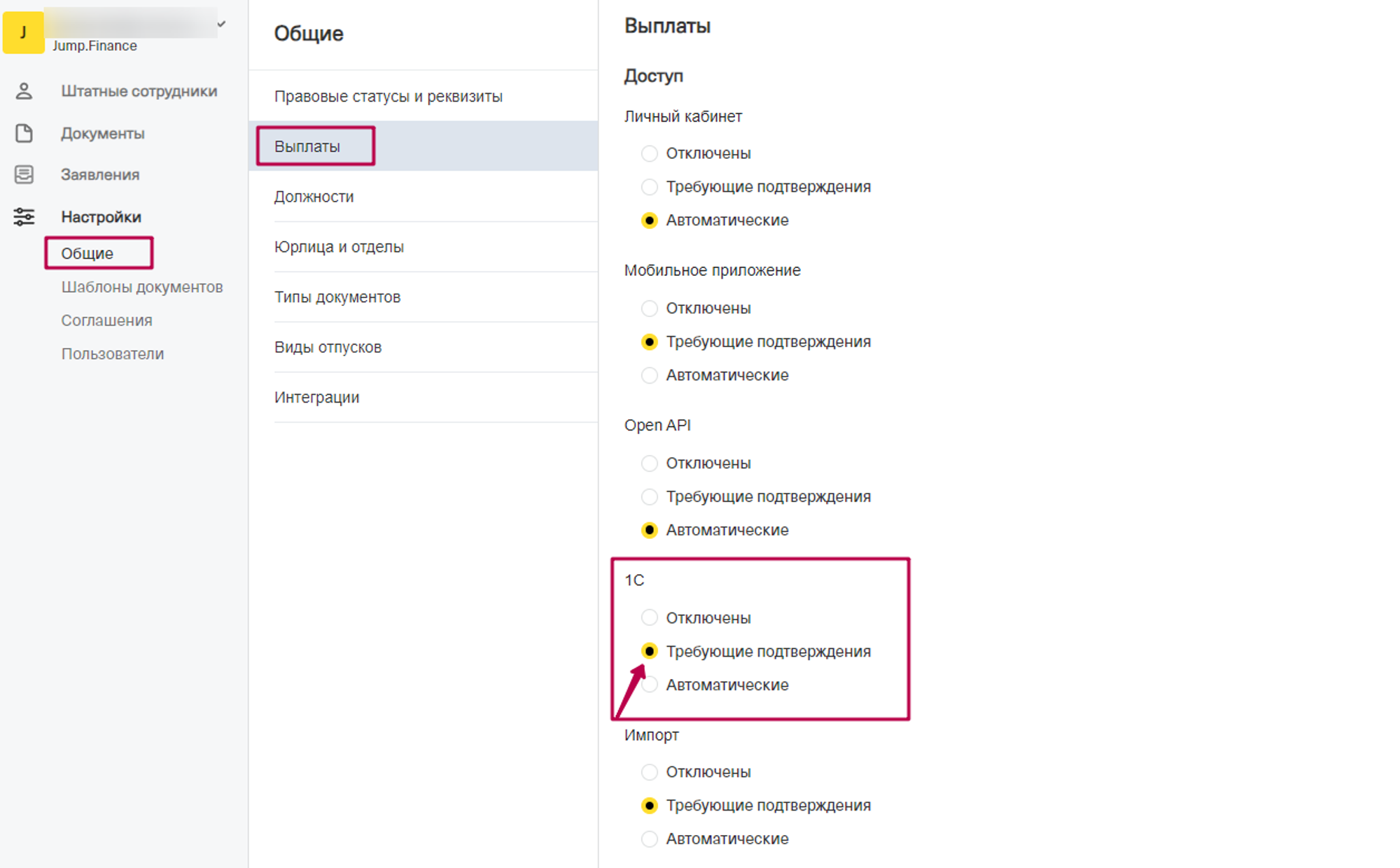The height and width of the screenshot is (868, 1400).
Task: Click the Documents file icon
Action: 24,133
